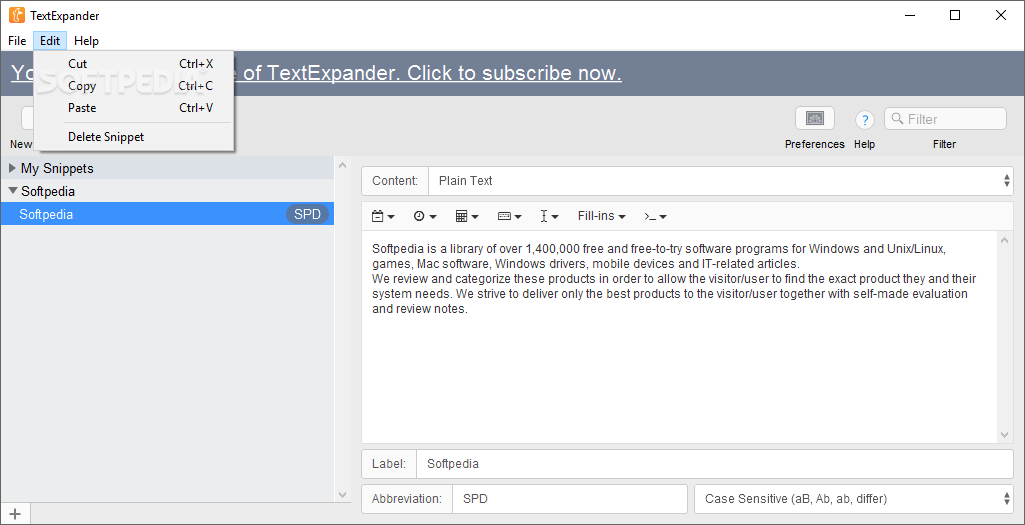Open the Help menu
The height and width of the screenshot is (525, 1025).
[x=86, y=41]
